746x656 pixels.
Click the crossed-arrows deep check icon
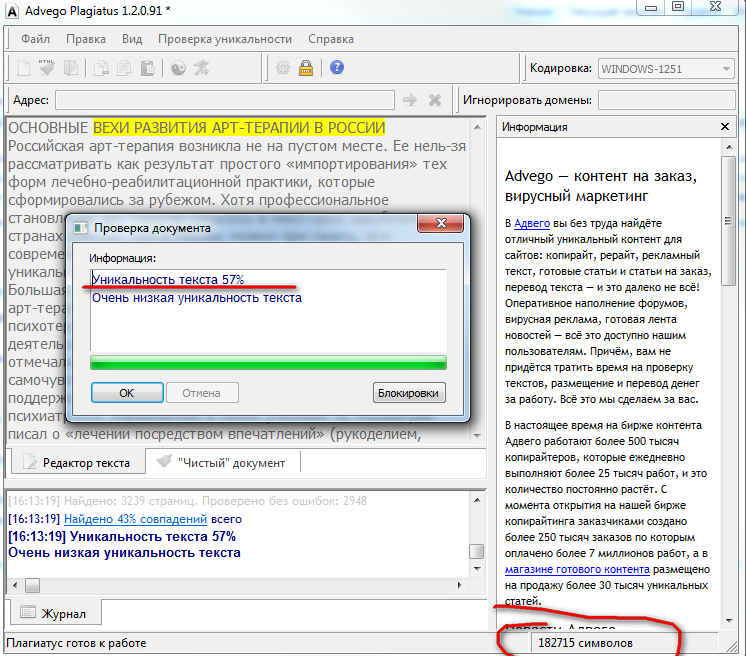202,68
